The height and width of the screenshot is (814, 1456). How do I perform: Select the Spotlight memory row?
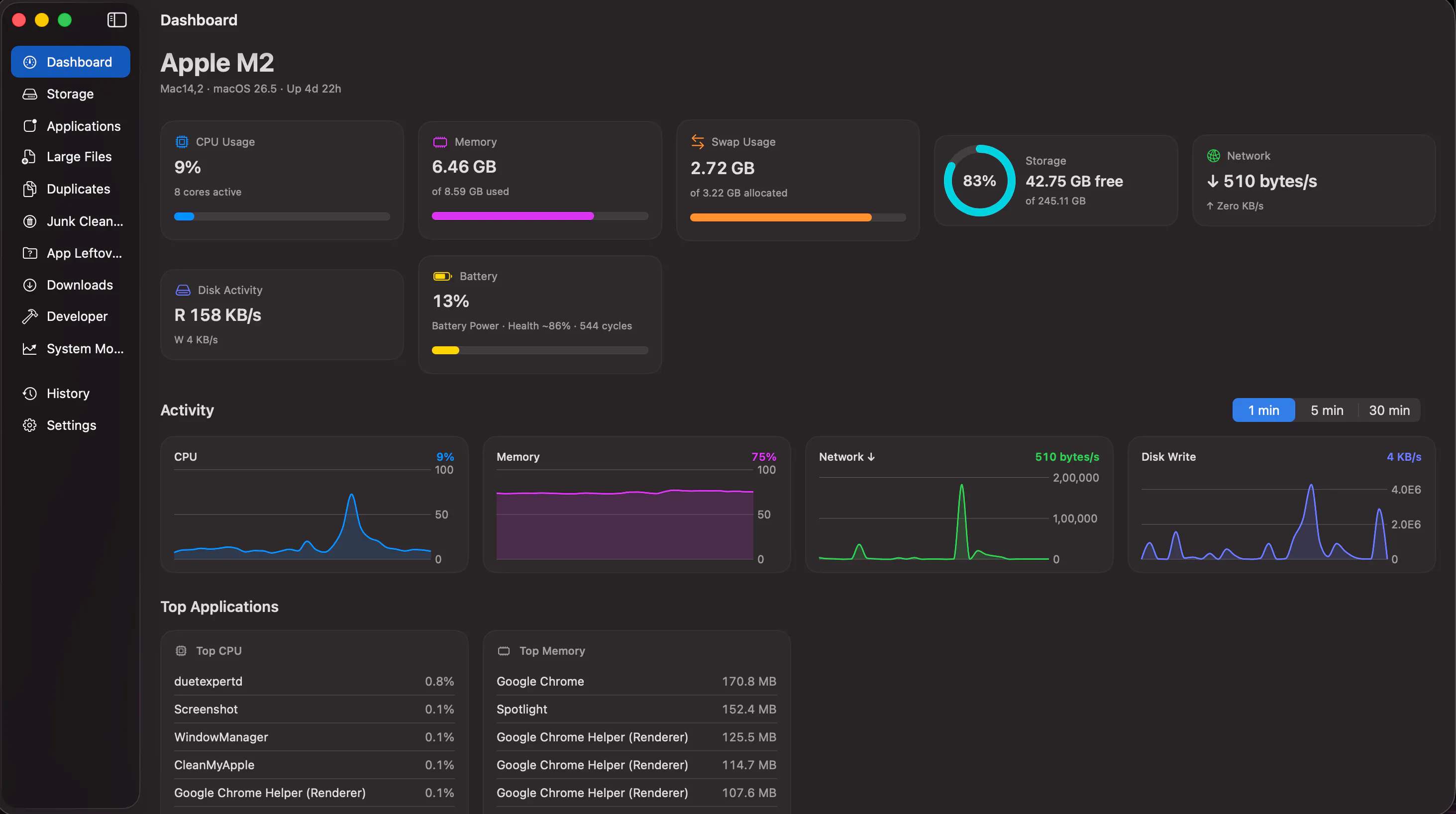click(x=636, y=709)
